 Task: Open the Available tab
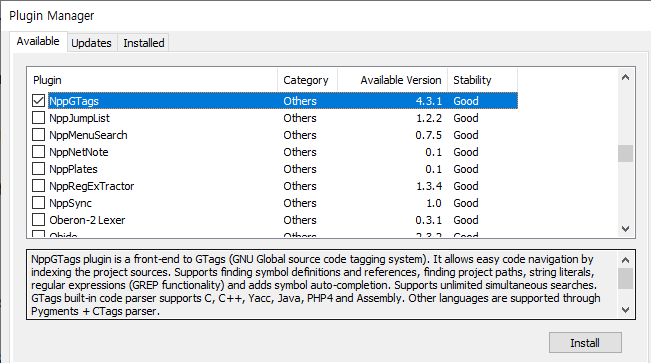click(38, 42)
